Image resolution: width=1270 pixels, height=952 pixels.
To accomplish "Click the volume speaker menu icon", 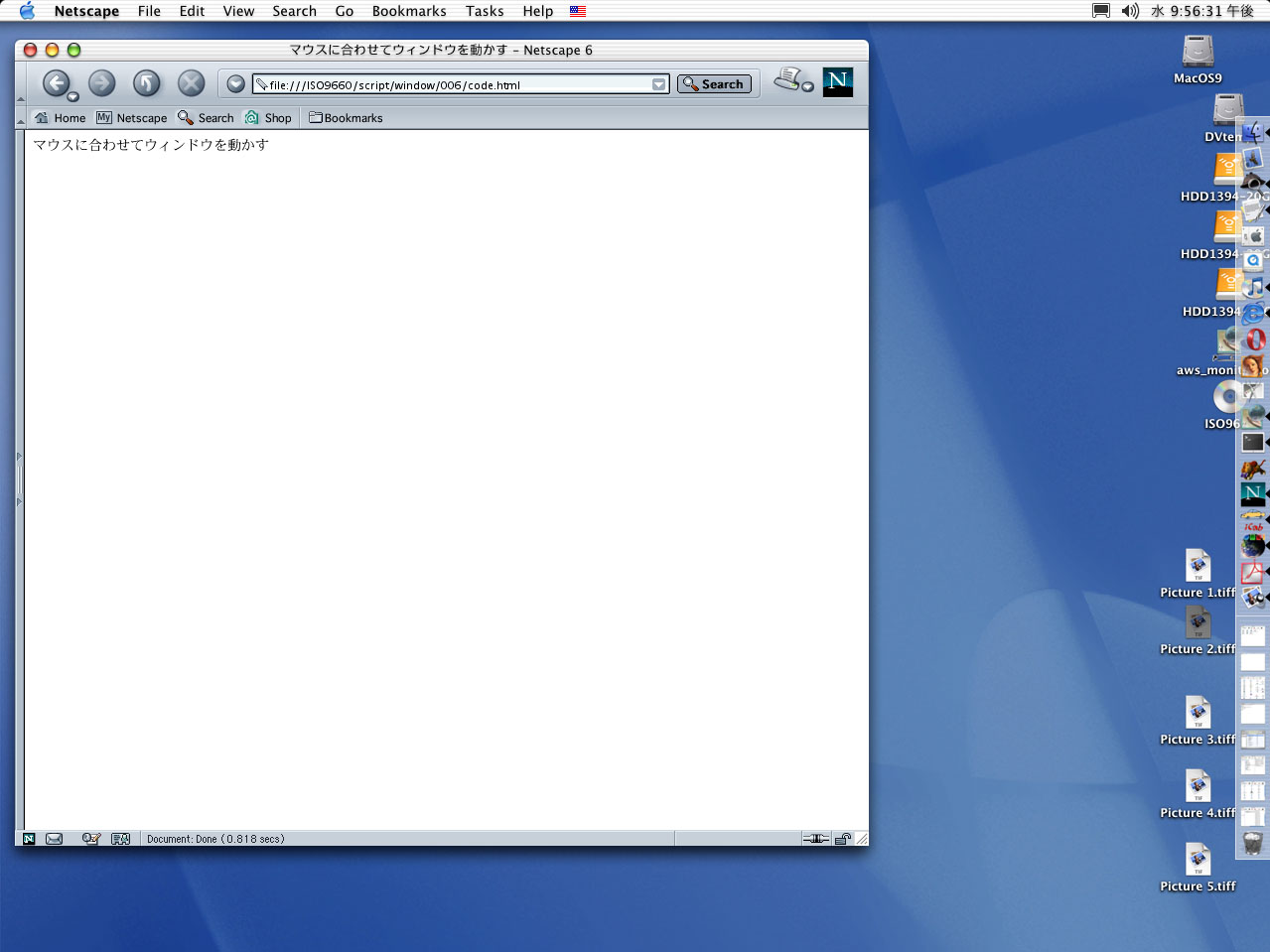I will 1130,11.
